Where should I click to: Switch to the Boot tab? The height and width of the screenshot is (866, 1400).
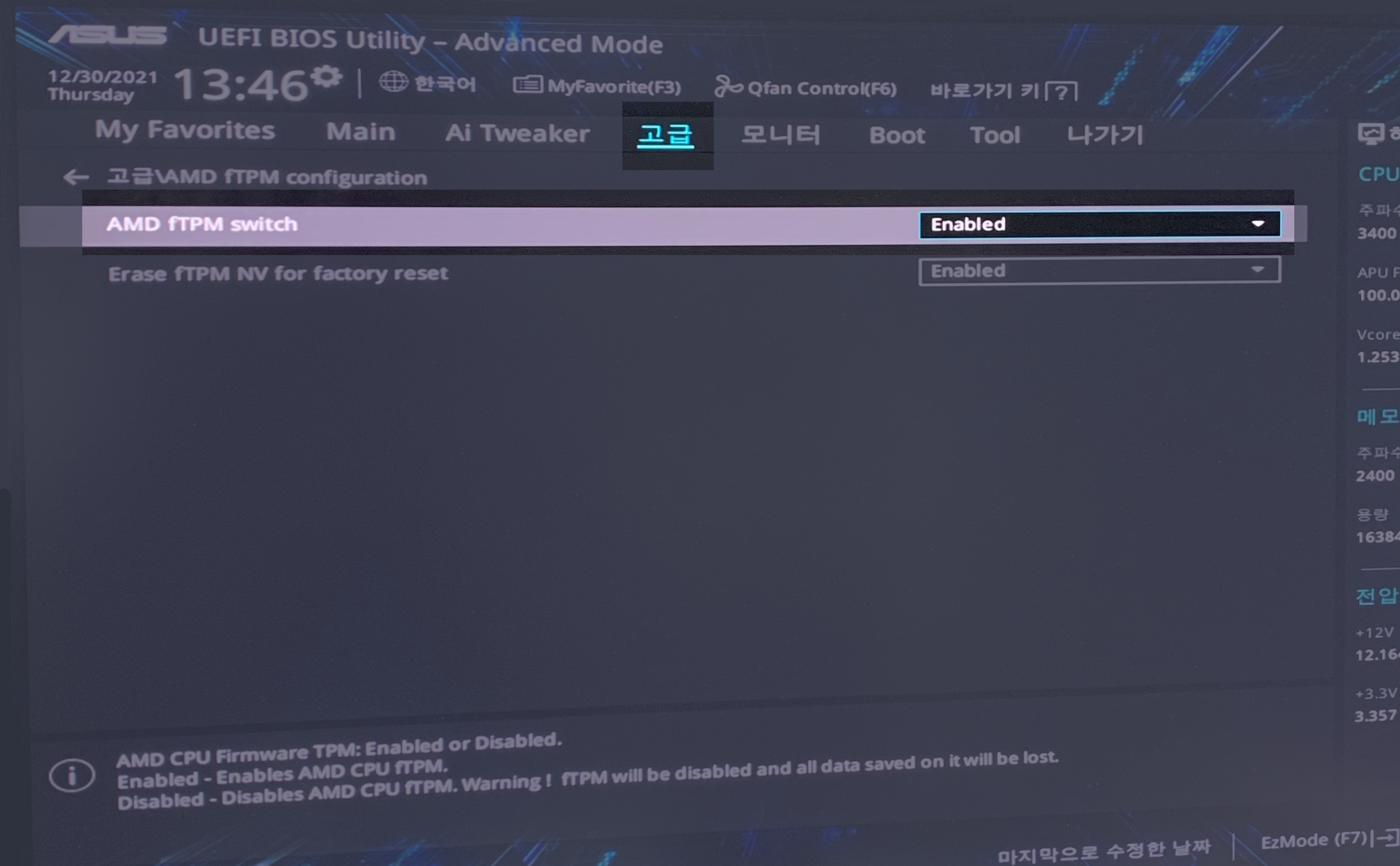(x=897, y=136)
